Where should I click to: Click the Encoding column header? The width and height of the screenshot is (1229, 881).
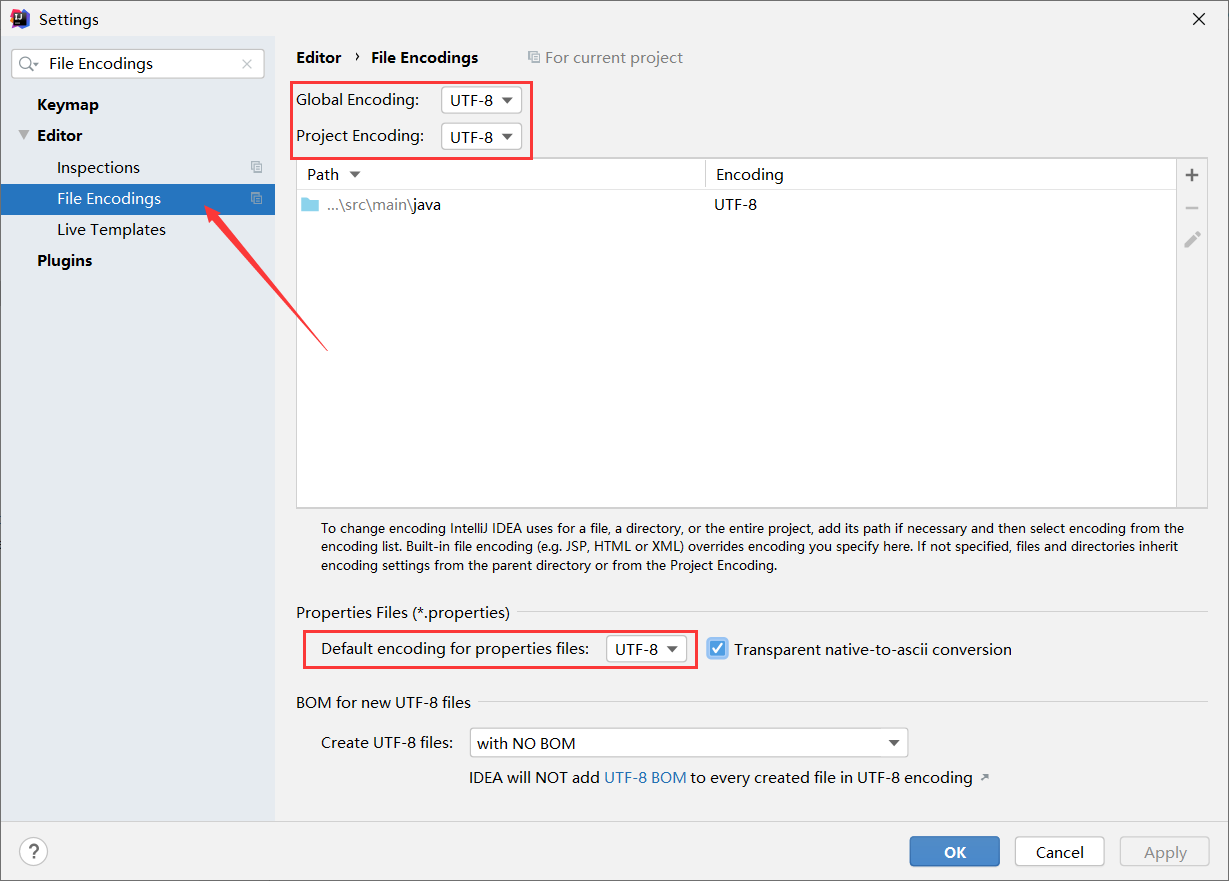pyautogui.click(x=941, y=174)
